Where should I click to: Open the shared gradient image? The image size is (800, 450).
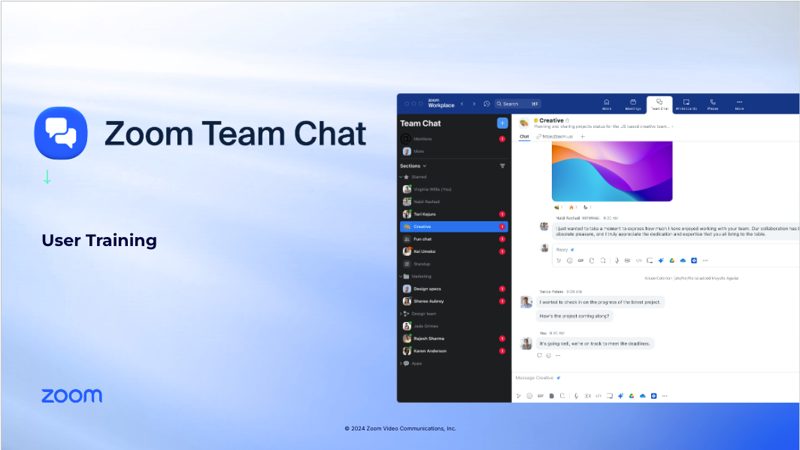pyautogui.click(x=612, y=171)
